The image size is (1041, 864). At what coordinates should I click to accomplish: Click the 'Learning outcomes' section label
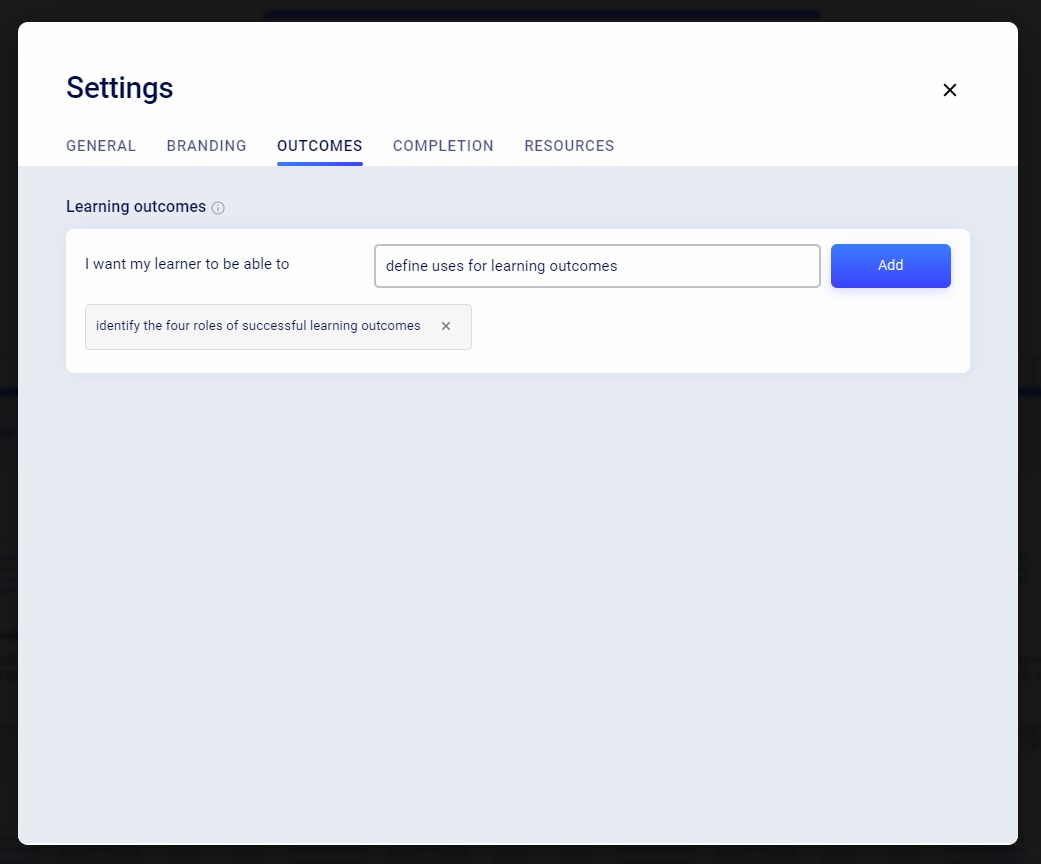[136, 207]
